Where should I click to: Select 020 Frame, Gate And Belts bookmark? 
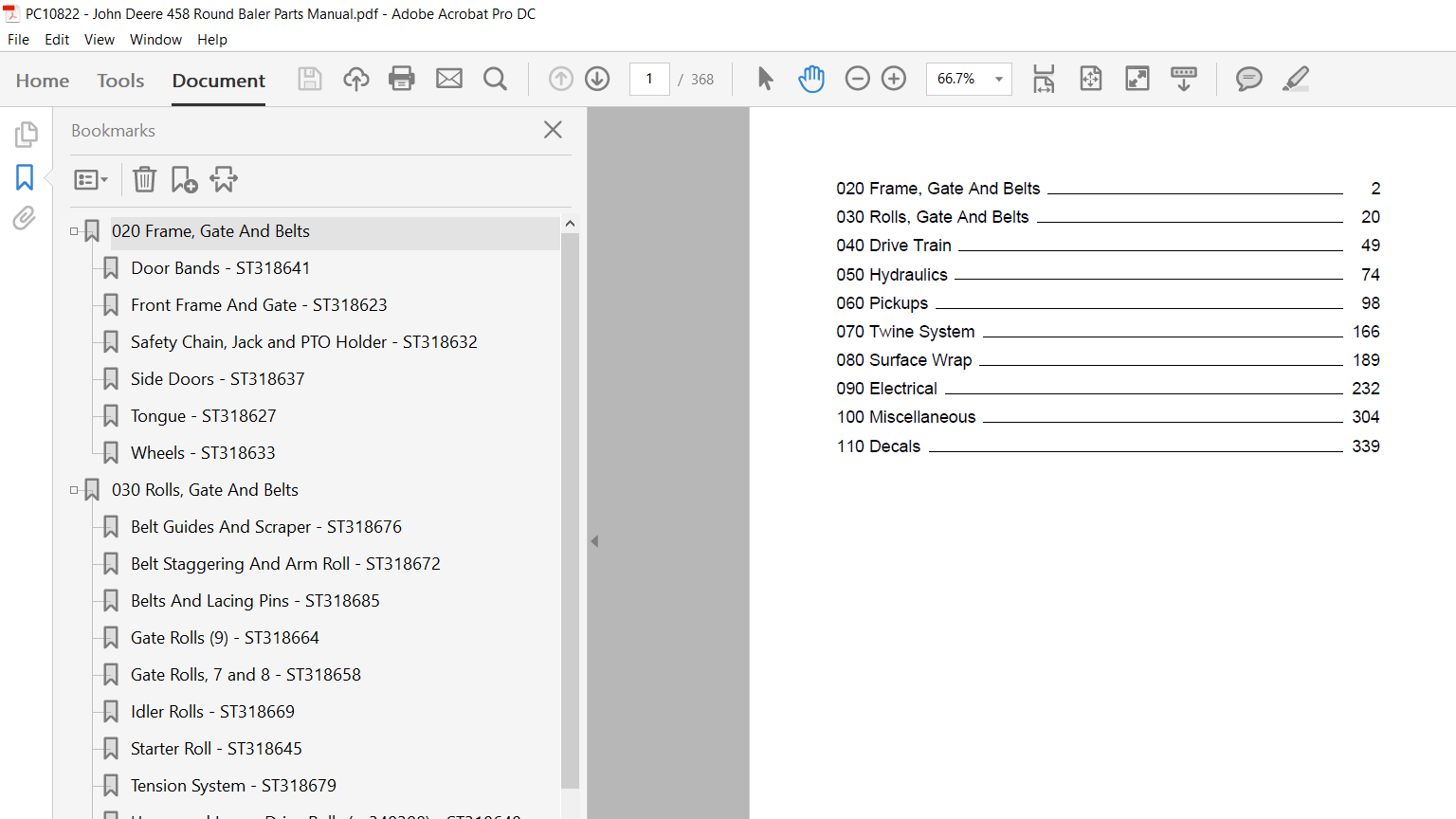(x=210, y=231)
